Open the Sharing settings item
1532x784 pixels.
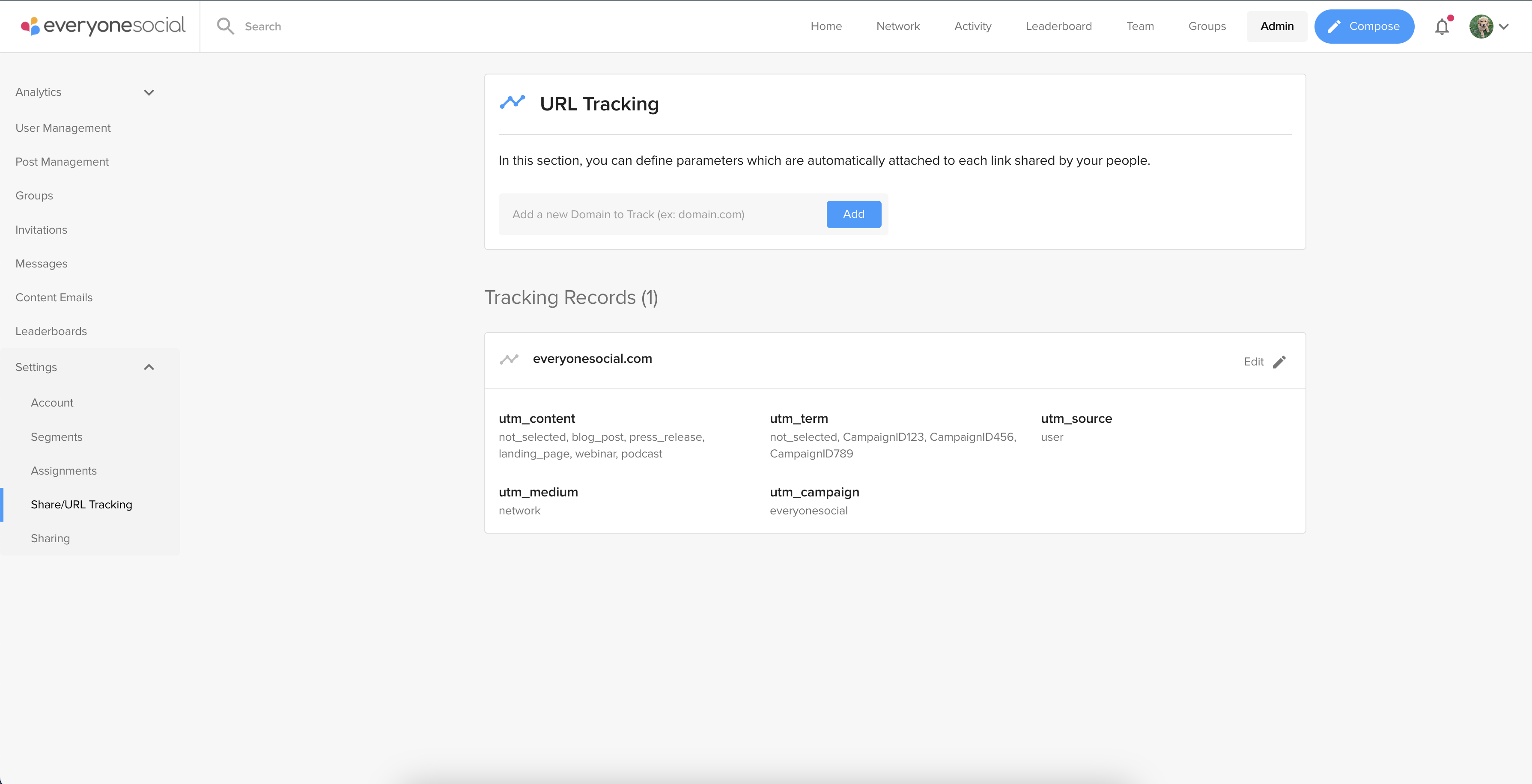(50, 538)
